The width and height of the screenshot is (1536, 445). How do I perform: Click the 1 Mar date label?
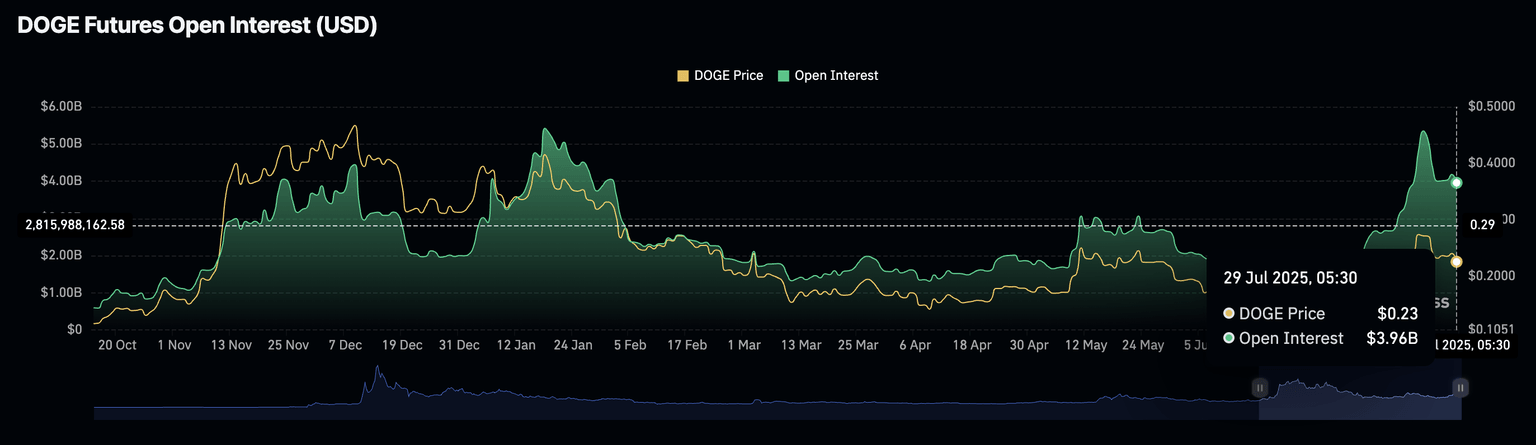click(x=744, y=345)
